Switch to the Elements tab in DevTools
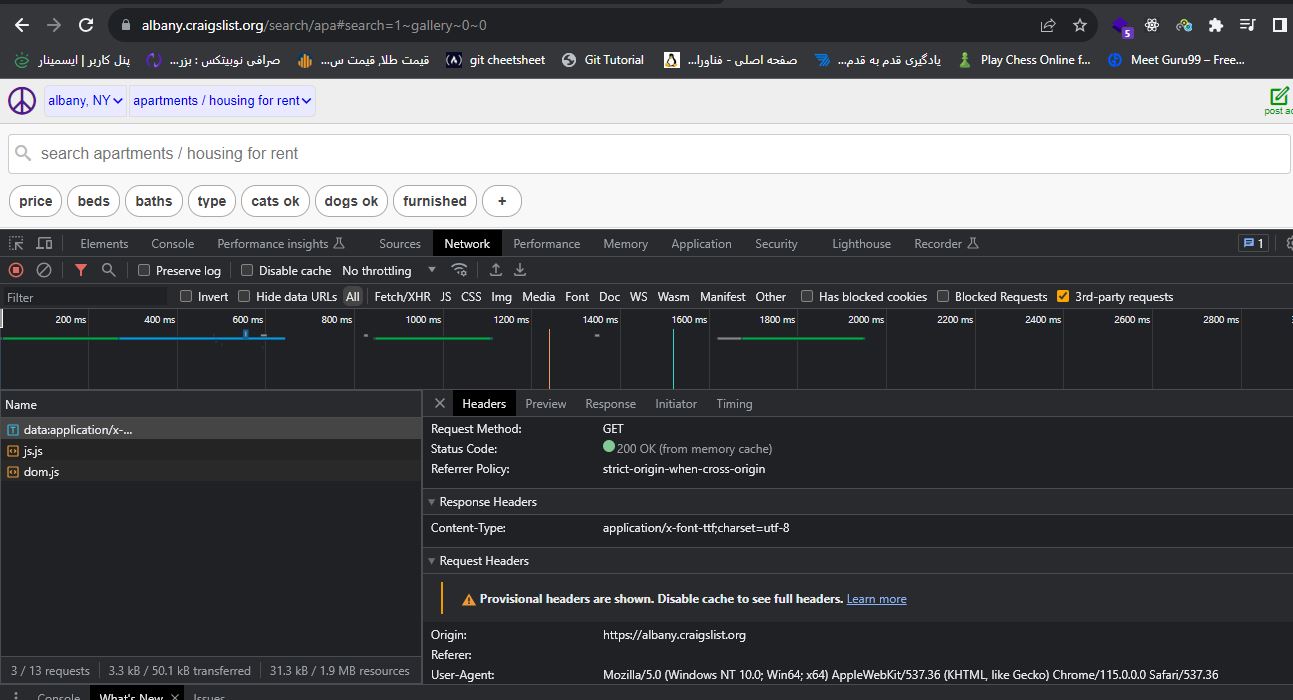1293x700 pixels. (104, 243)
